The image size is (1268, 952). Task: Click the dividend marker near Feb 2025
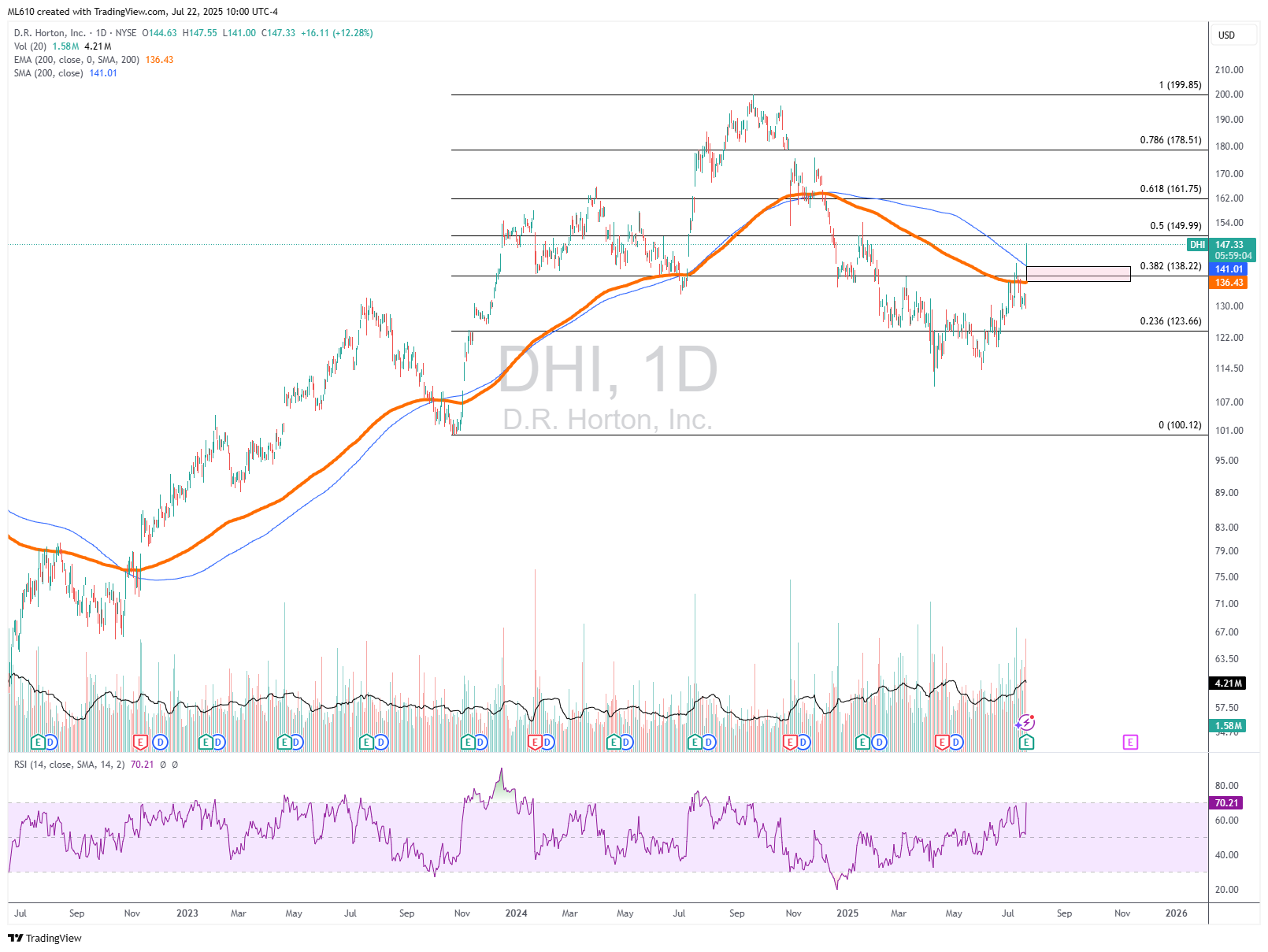coord(880,742)
